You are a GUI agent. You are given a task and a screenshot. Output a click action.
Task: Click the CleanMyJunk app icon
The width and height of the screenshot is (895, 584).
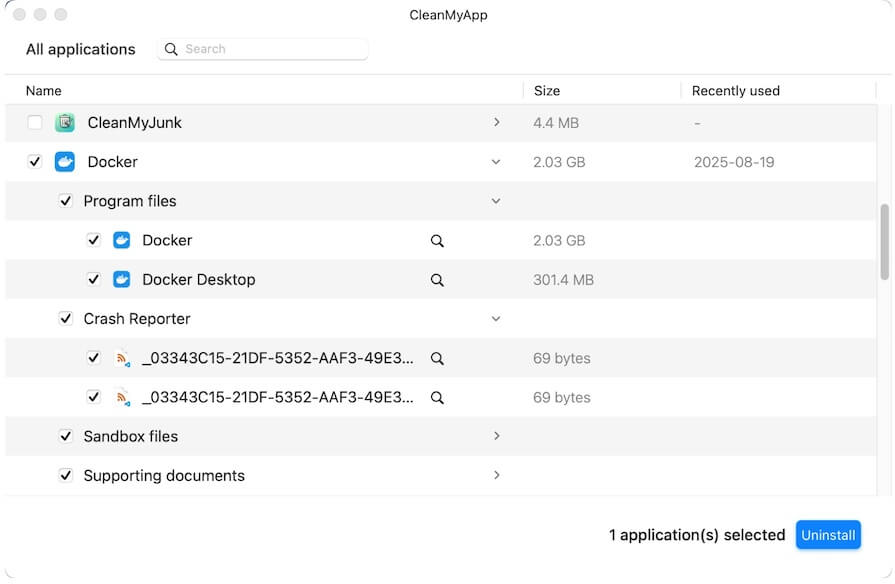[65, 123]
